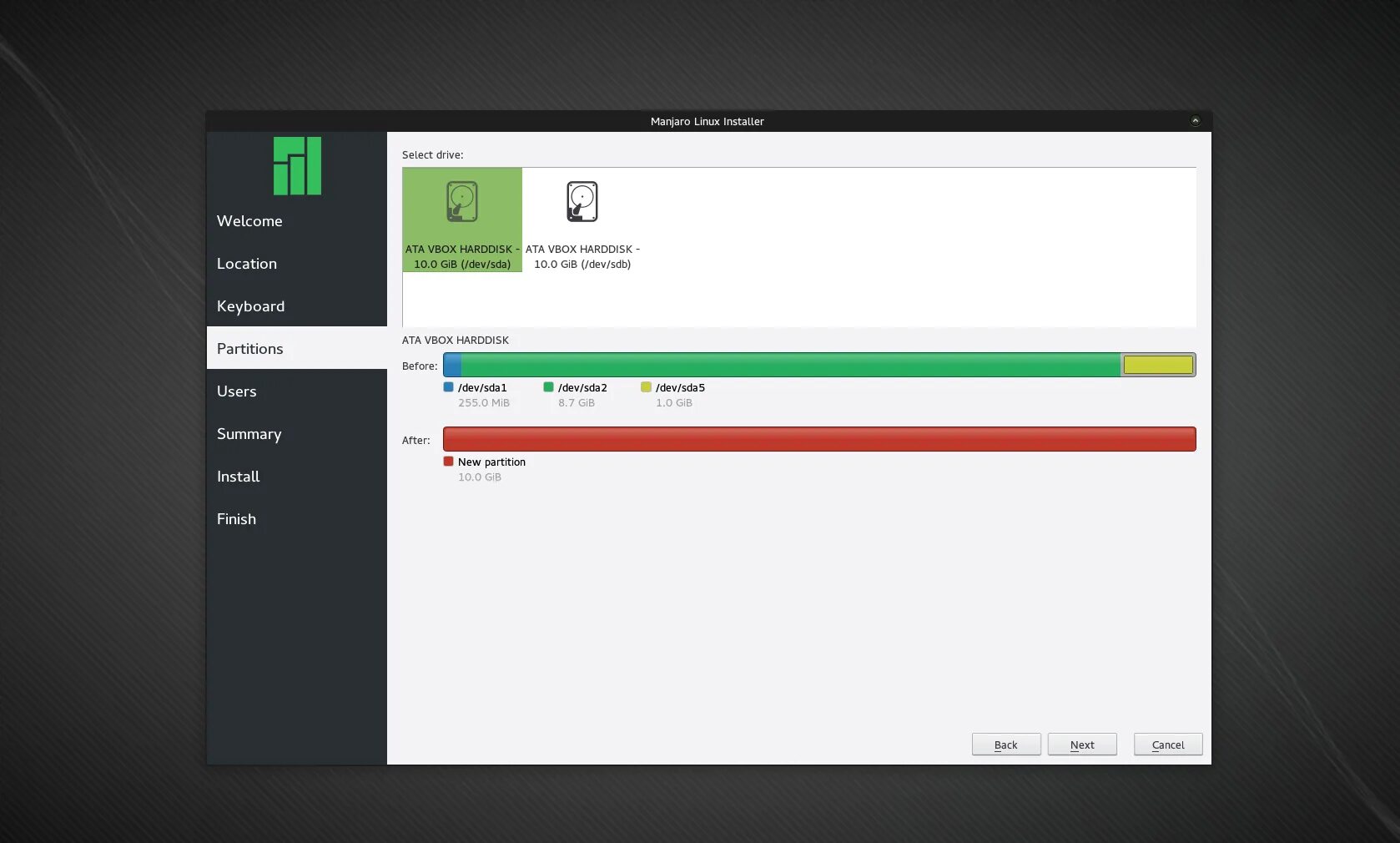The height and width of the screenshot is (843, 1400).
Task: Click the blue /dev/sda1 segment in the Before bar
Action: 452,365
